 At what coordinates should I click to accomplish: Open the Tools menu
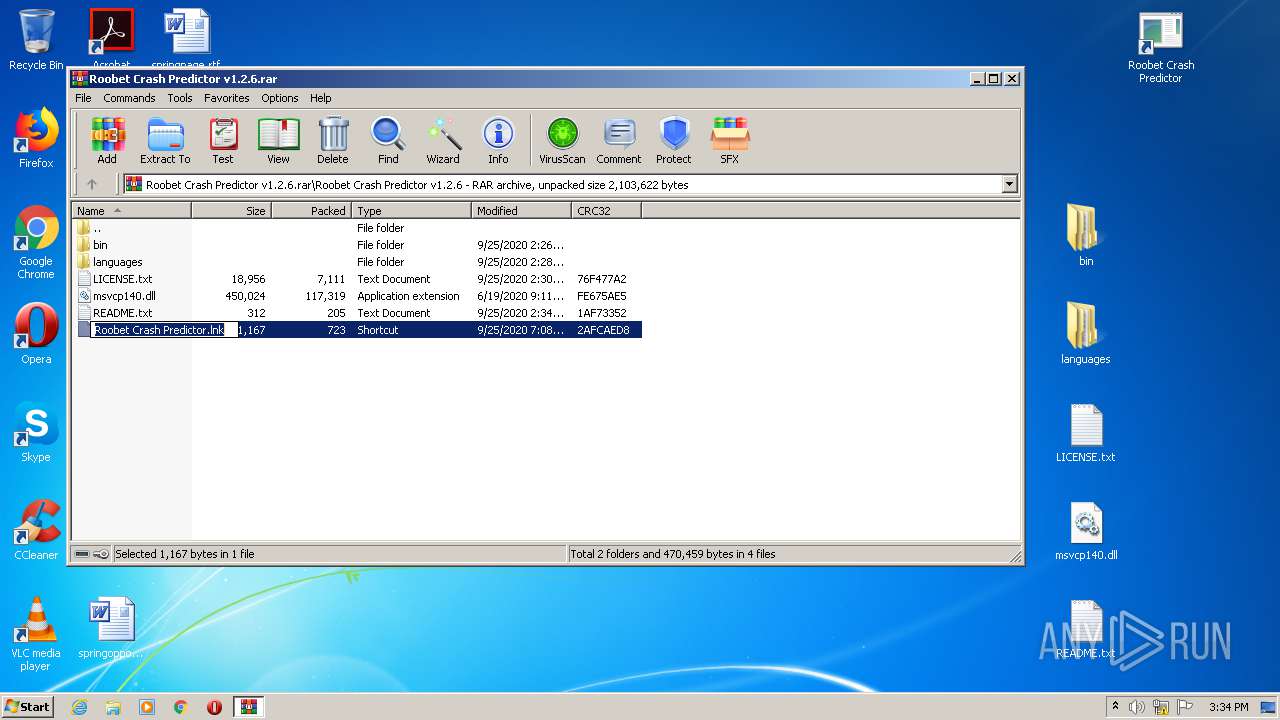click(180, 98)
